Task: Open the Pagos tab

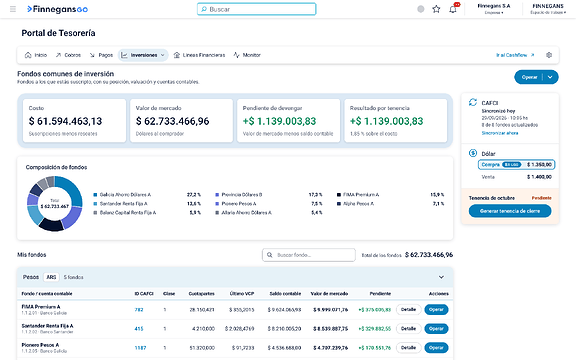Action: (101, 55)
